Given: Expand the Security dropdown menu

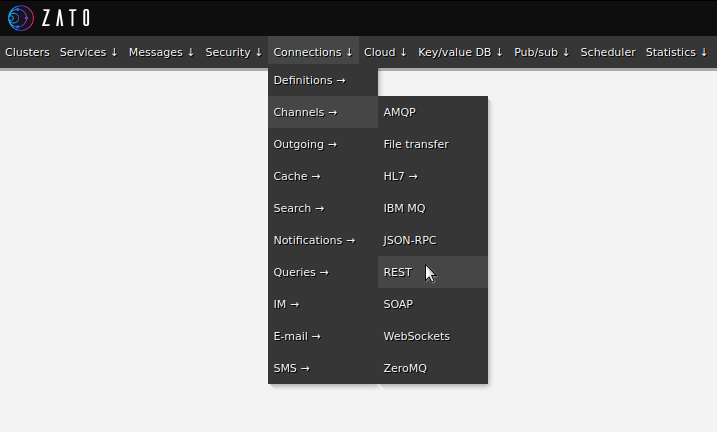Looking at the screenshot, I should coord(234,52).
